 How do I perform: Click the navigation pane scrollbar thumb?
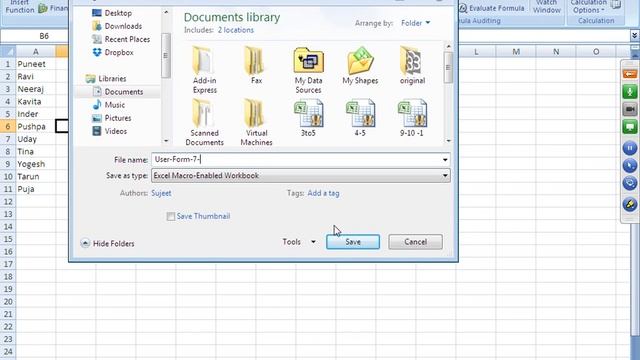point(166,56)
